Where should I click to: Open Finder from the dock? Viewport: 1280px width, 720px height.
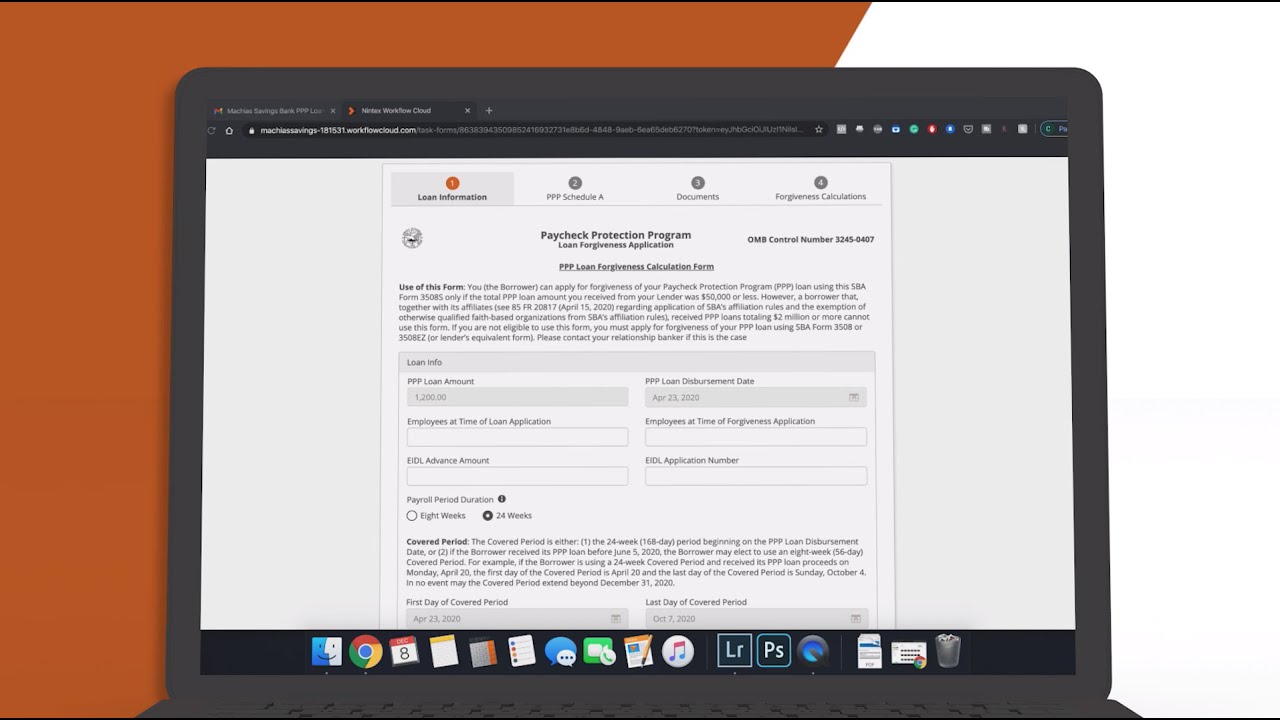tap(327, 652)
